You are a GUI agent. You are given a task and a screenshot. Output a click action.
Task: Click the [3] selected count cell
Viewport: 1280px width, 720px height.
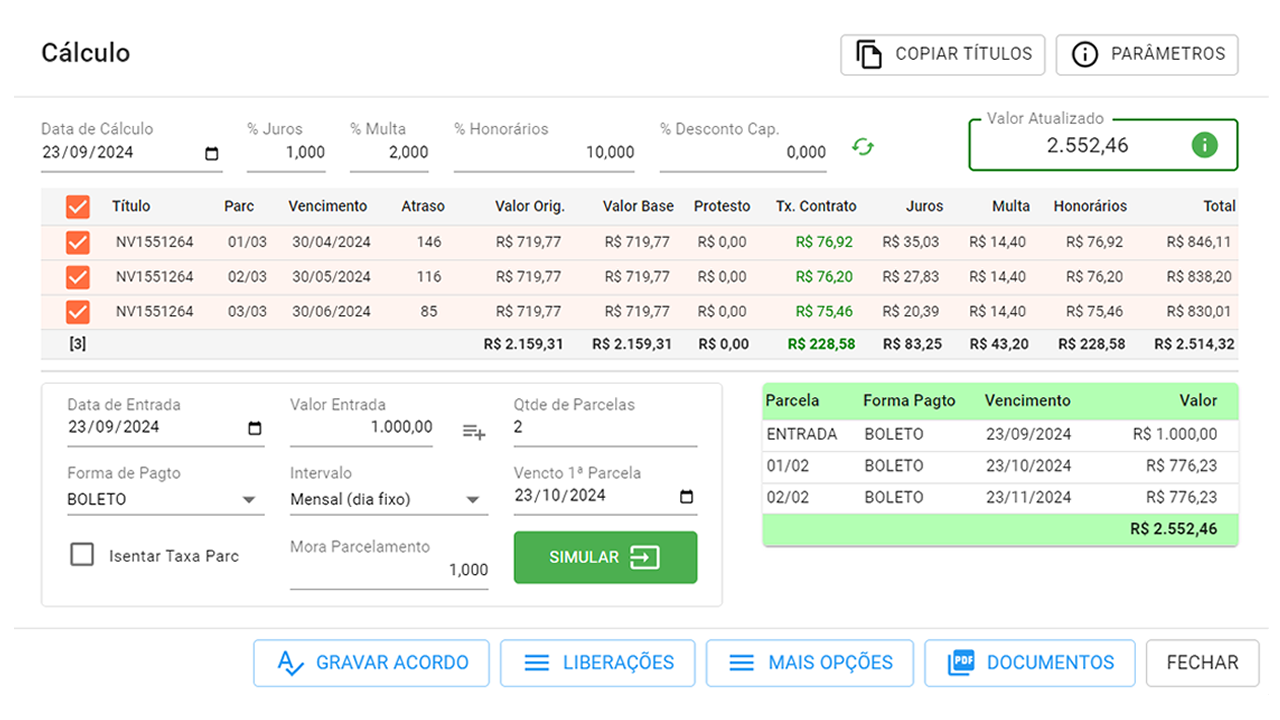tap(78, 345)
